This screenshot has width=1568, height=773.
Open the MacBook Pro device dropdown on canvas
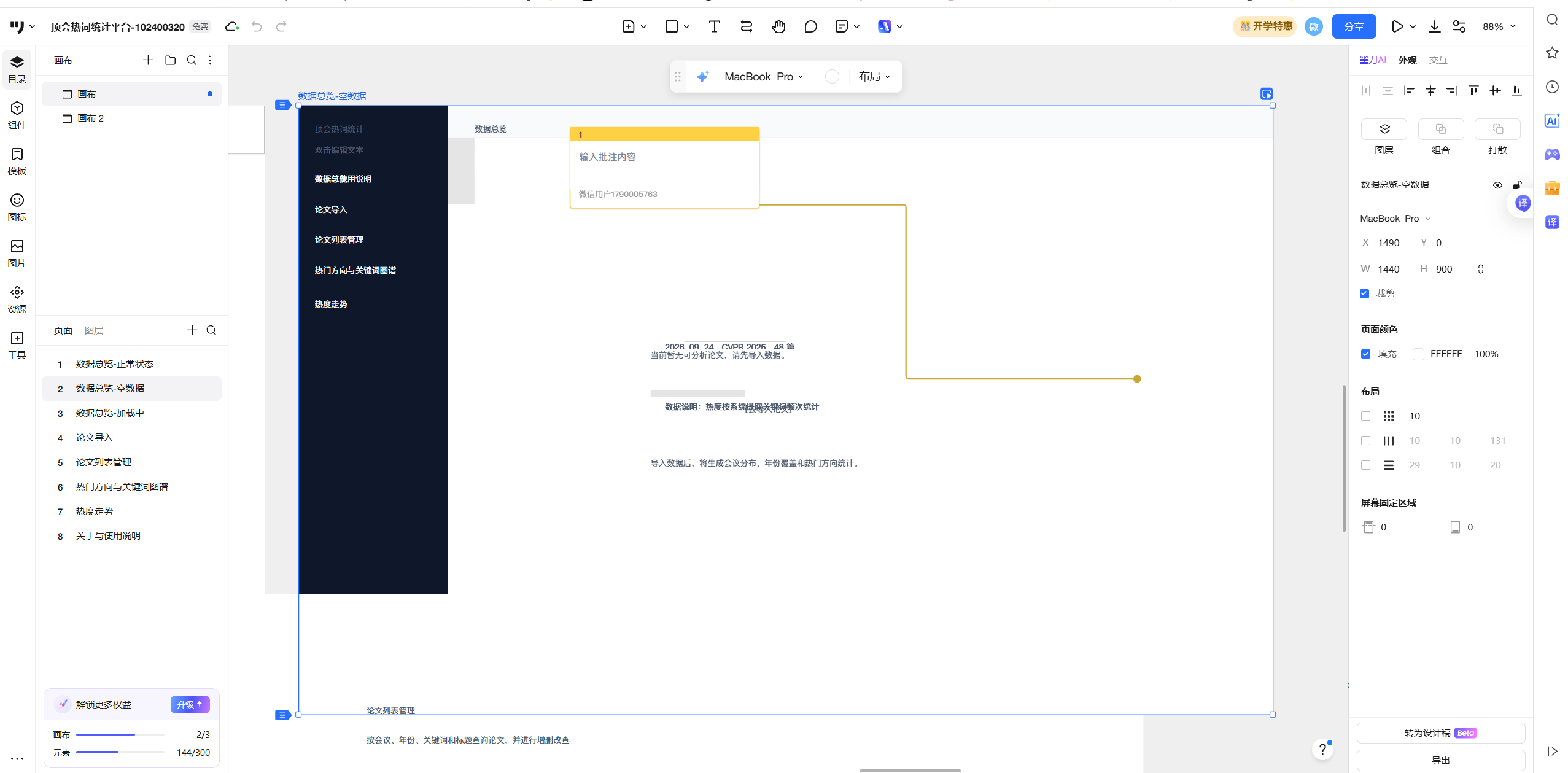[x=763, y=77]
